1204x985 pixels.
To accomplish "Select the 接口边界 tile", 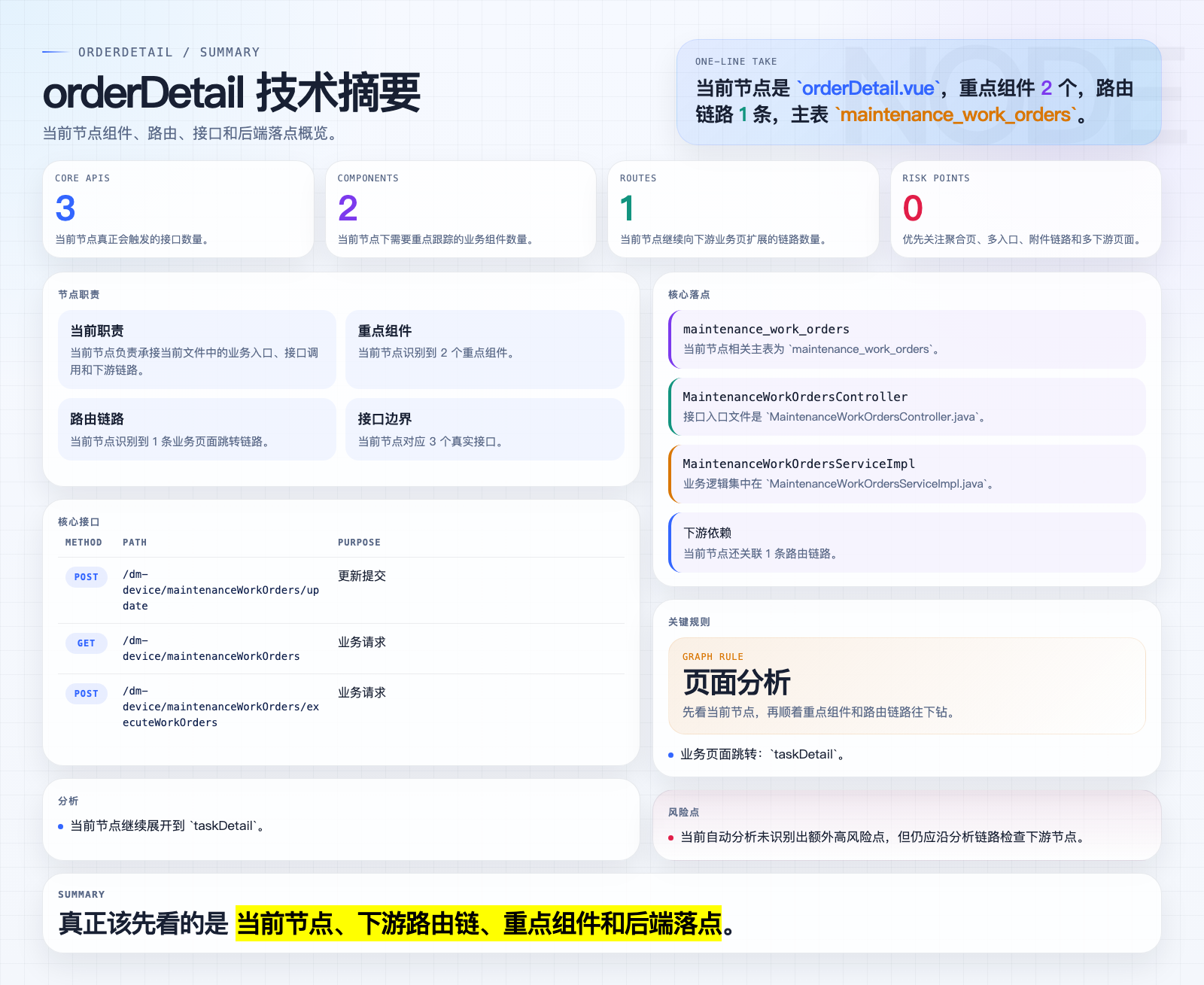I will 485,429.
